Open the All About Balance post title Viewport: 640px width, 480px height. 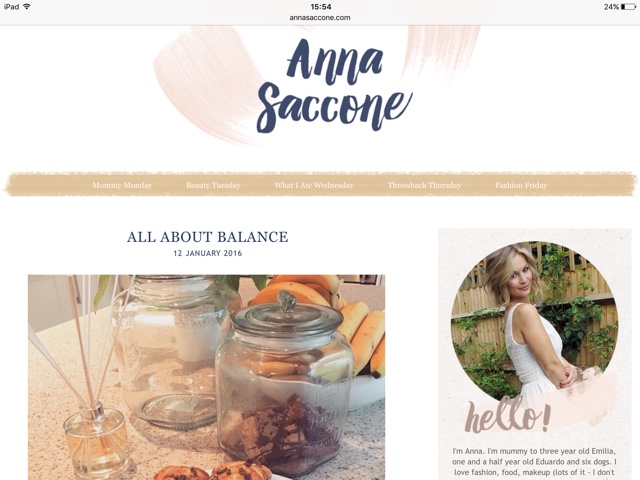[207, 237]
